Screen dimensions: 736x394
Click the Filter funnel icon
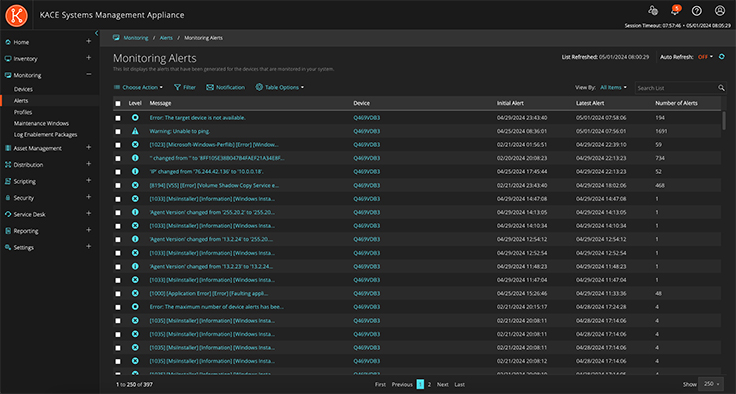[x=177, y=87]
